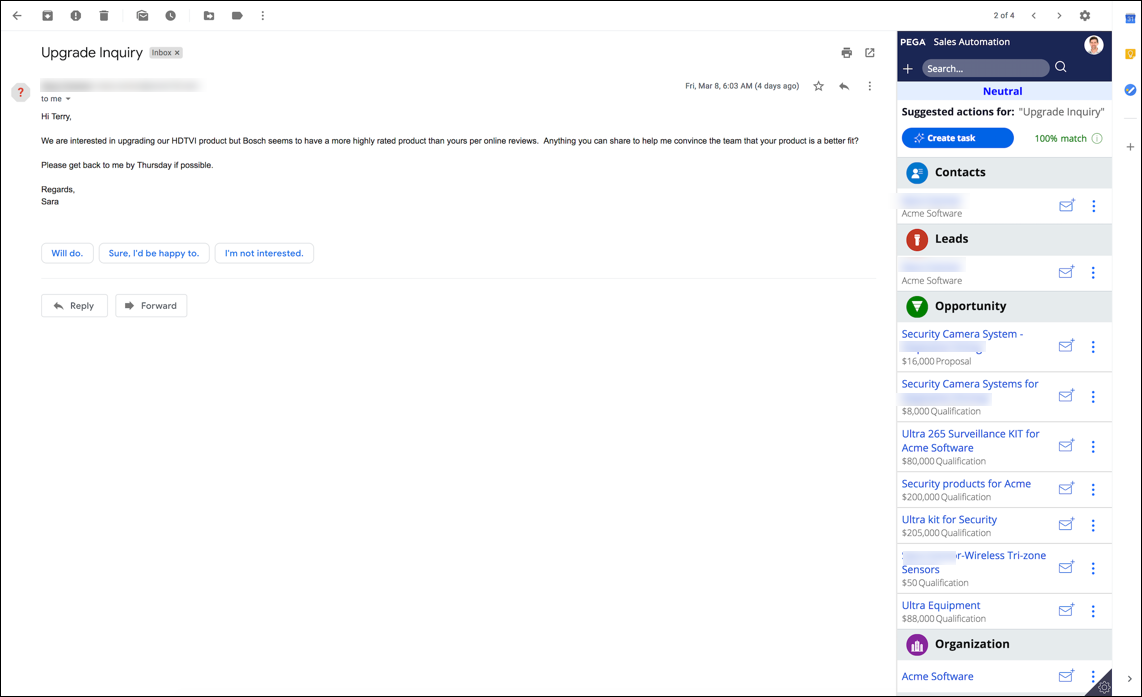Open the Security products for Acme opportunity

pyautogui.click(x=966, y=484)
